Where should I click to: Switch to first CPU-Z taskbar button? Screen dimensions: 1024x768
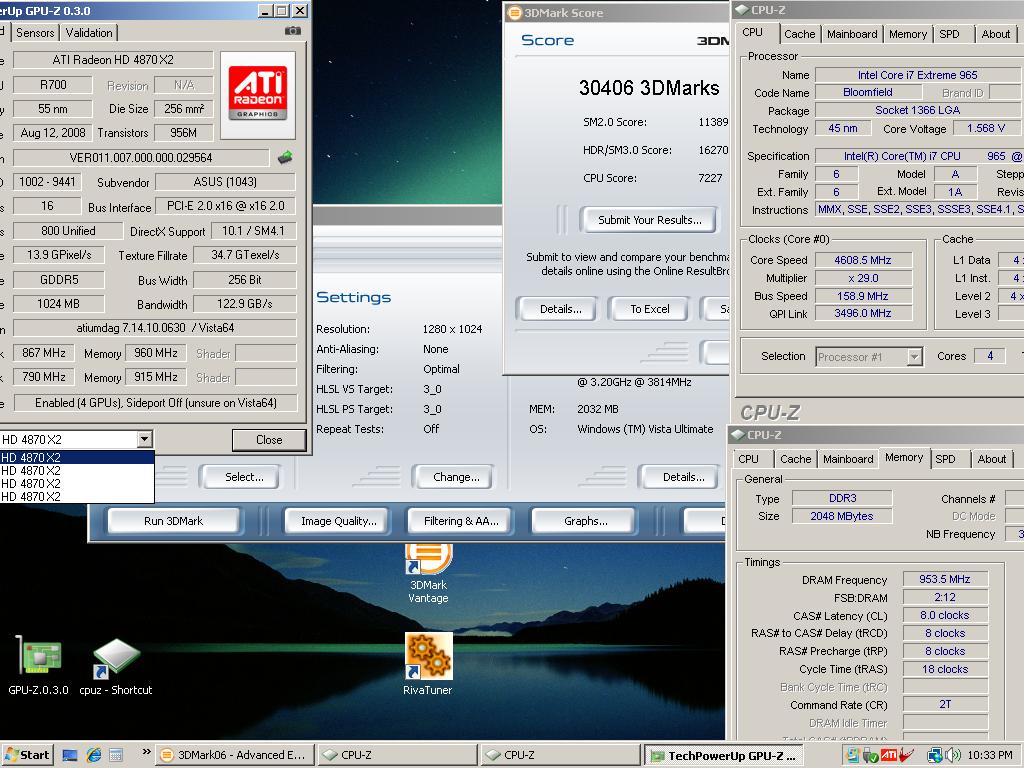pyautogui.click(x=396, y=755)
